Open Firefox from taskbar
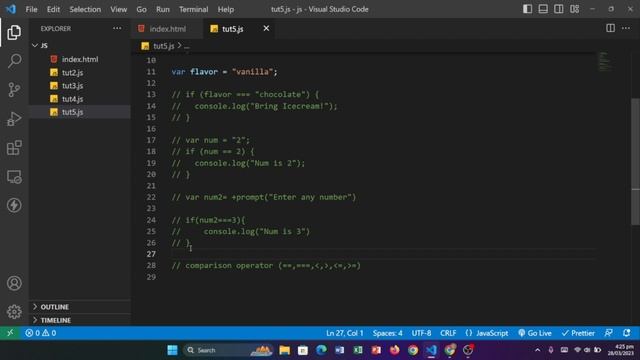Image resolution: width=640 pixels, height=360 pixels. [394, 350]
